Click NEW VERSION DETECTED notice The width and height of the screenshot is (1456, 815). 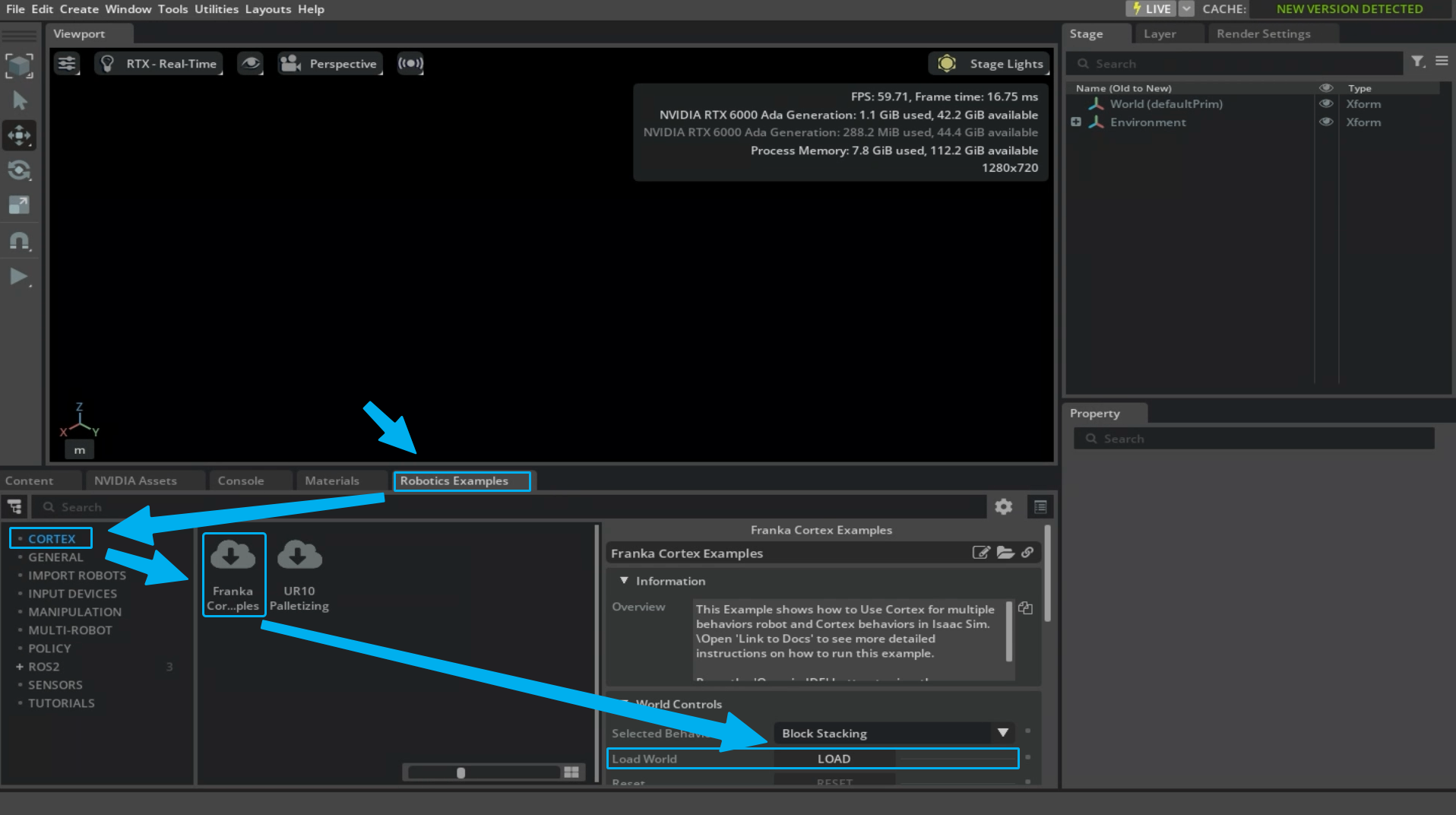1350,9
